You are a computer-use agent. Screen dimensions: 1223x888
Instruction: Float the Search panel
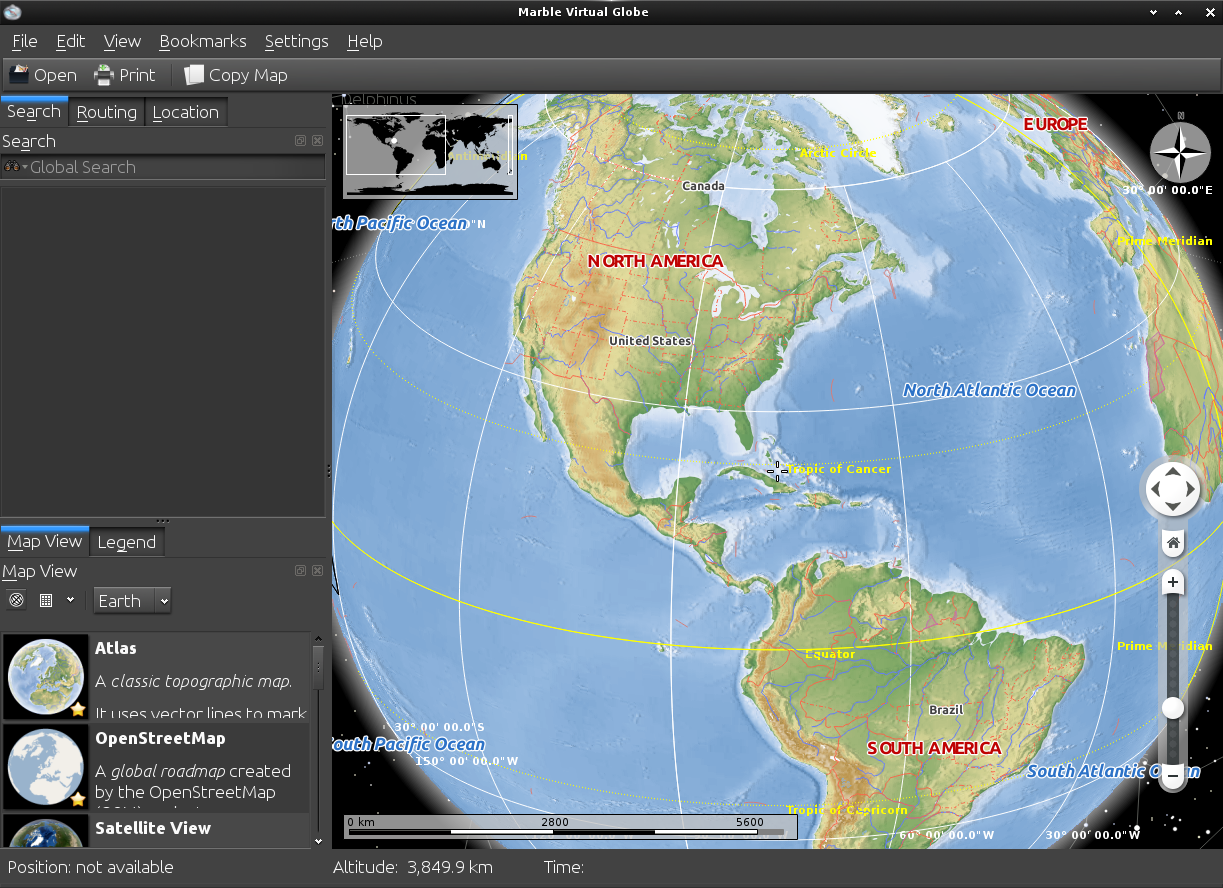(x=300, y=141)
